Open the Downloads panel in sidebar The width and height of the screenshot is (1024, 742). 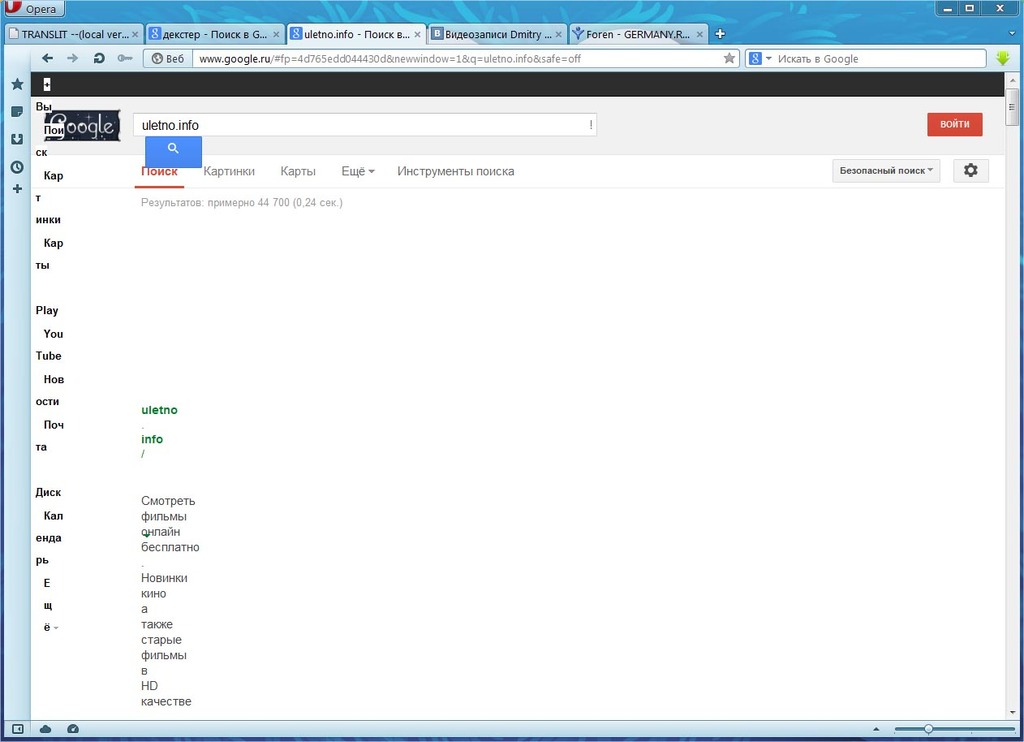coord(18,139)
